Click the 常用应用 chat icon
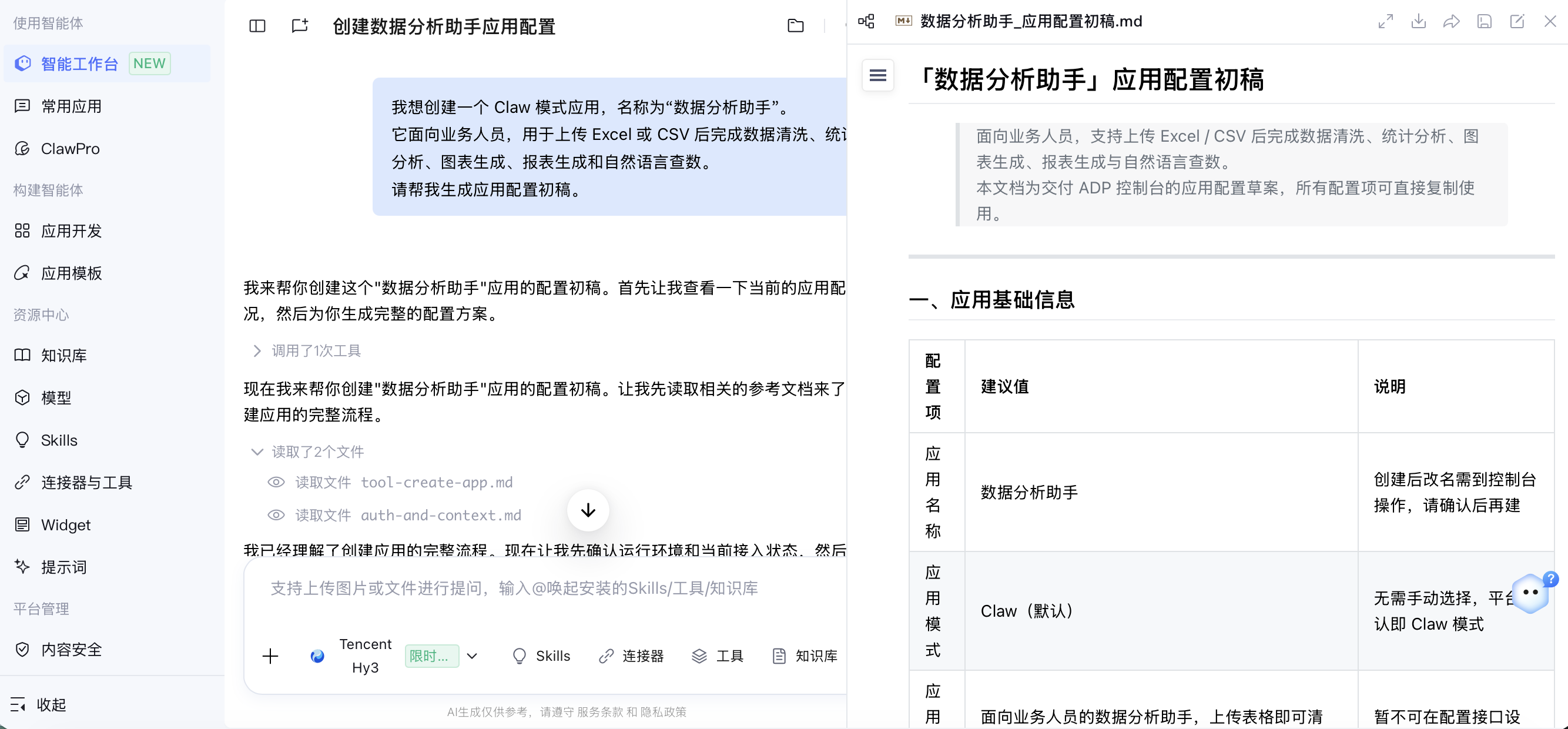This screenshot has width=1568, height=729. pyautogui.click(x=22, y=106)
